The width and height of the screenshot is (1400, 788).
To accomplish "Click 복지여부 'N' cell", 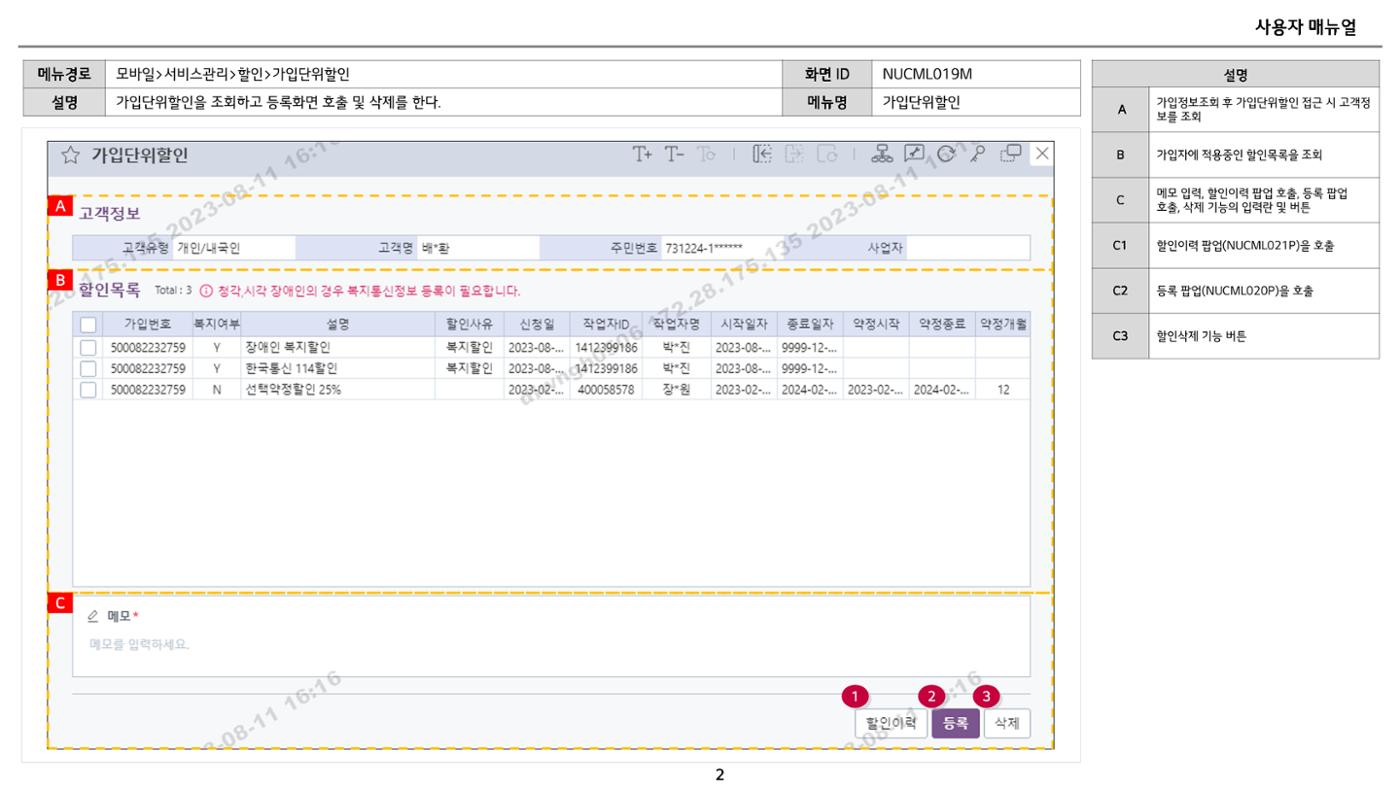I will coord(217,389).
